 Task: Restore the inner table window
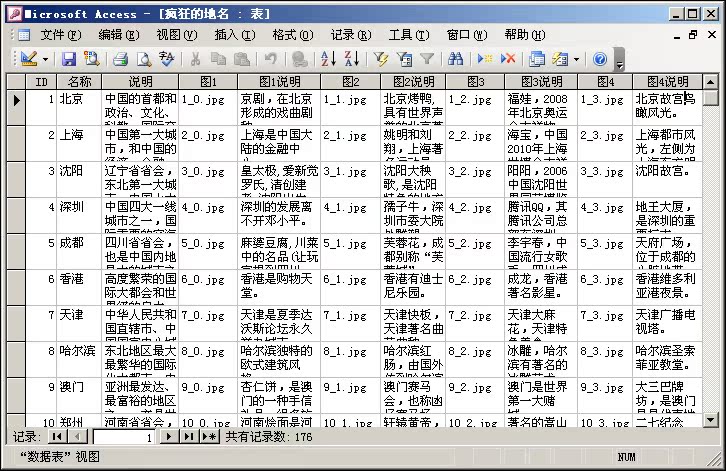click(x=694, y=35)
